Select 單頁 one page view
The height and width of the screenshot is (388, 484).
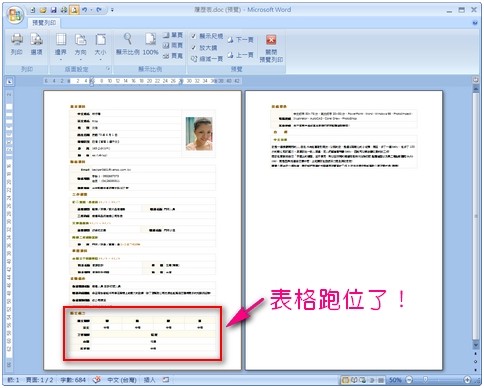pyautogui.click(x=173, y=35)
